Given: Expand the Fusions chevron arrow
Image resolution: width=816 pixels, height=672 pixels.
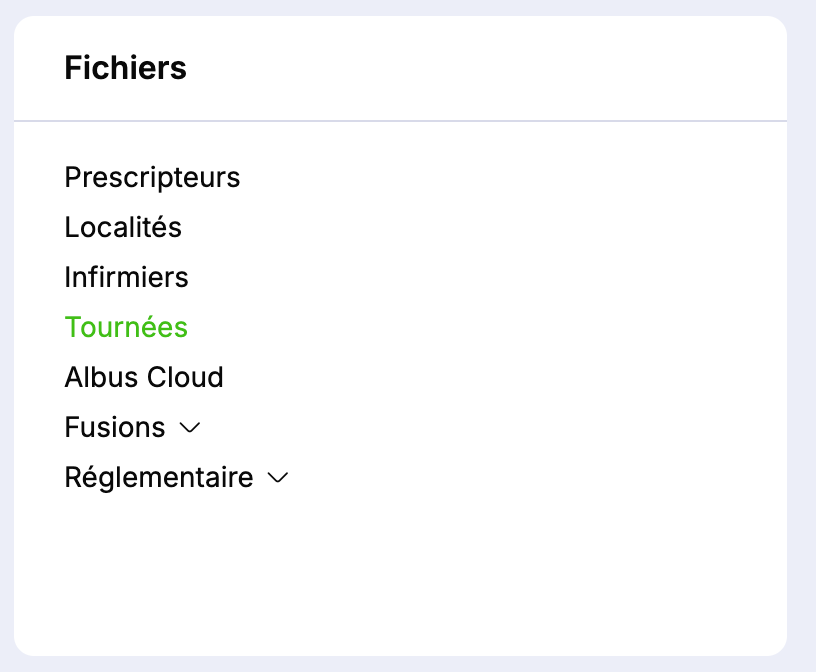Looking at the screenshot, I should [x=189, y=428].
